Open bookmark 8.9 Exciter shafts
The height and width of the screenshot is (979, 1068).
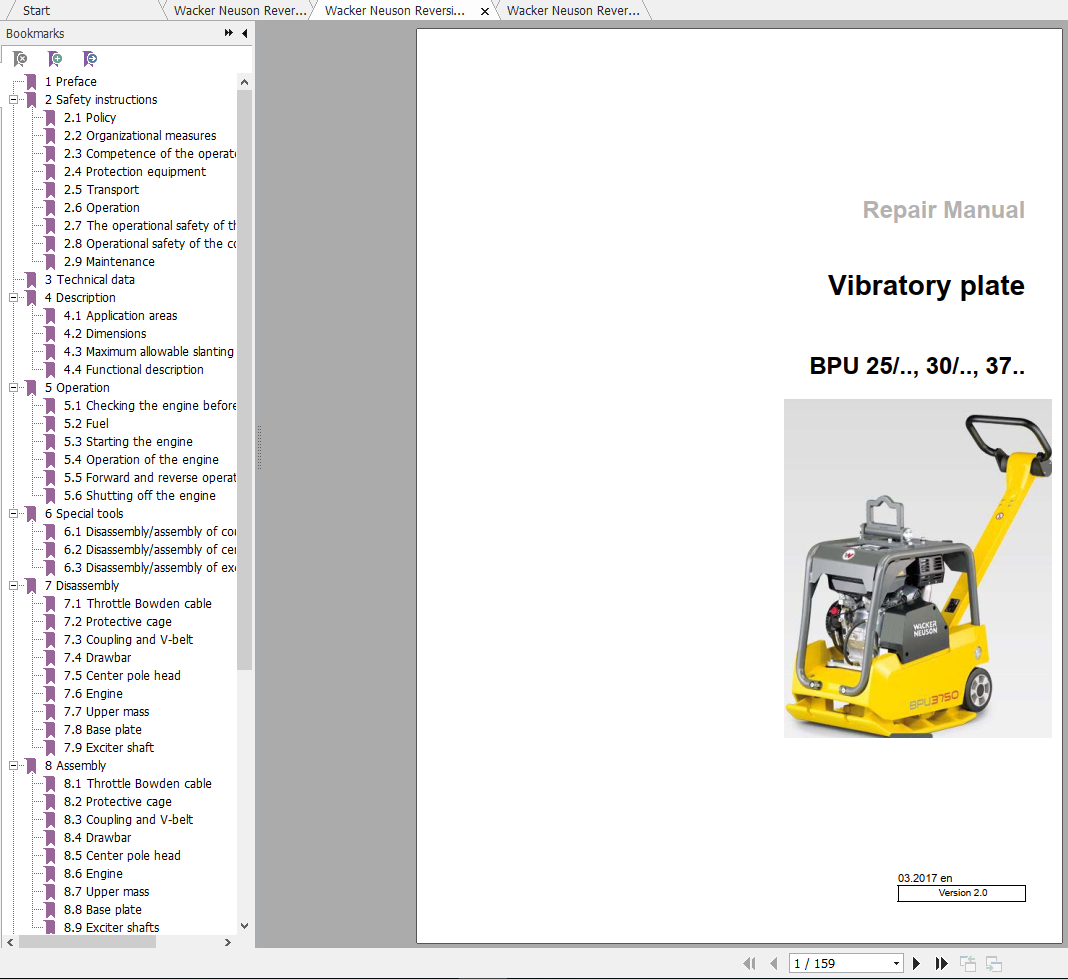(x=112, y=928)
